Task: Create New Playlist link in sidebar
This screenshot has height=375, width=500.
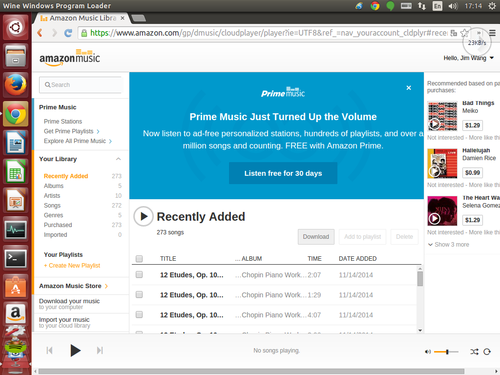Action: 72,265
